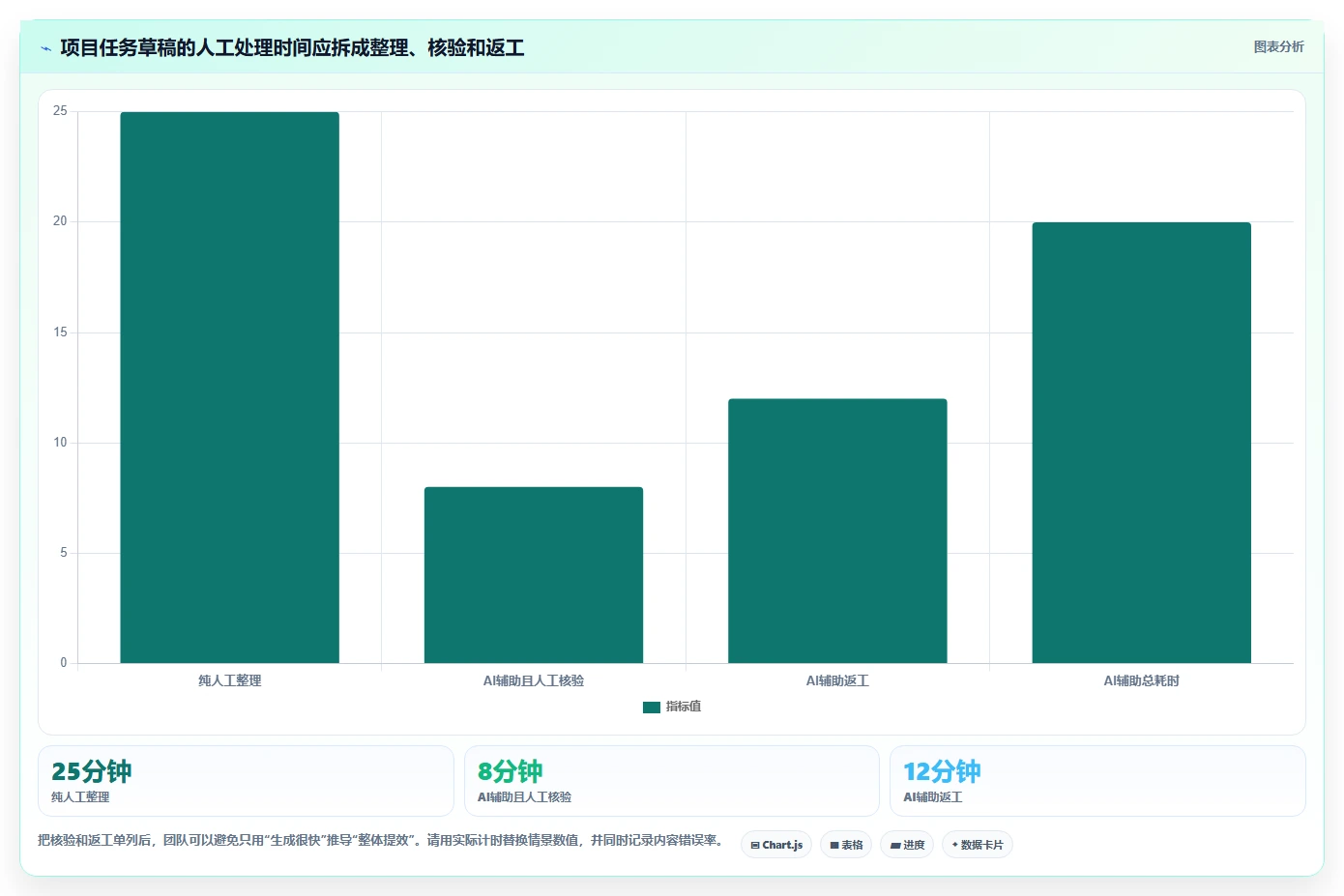Screen dimensions: 1344x896
Task: Click the 数据卡片 tag chip
Action: (978, 845)
